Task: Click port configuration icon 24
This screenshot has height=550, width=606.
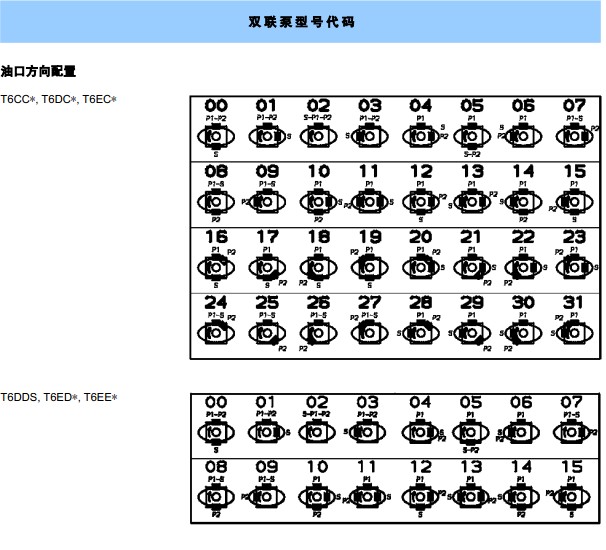Action: [215, 331]
